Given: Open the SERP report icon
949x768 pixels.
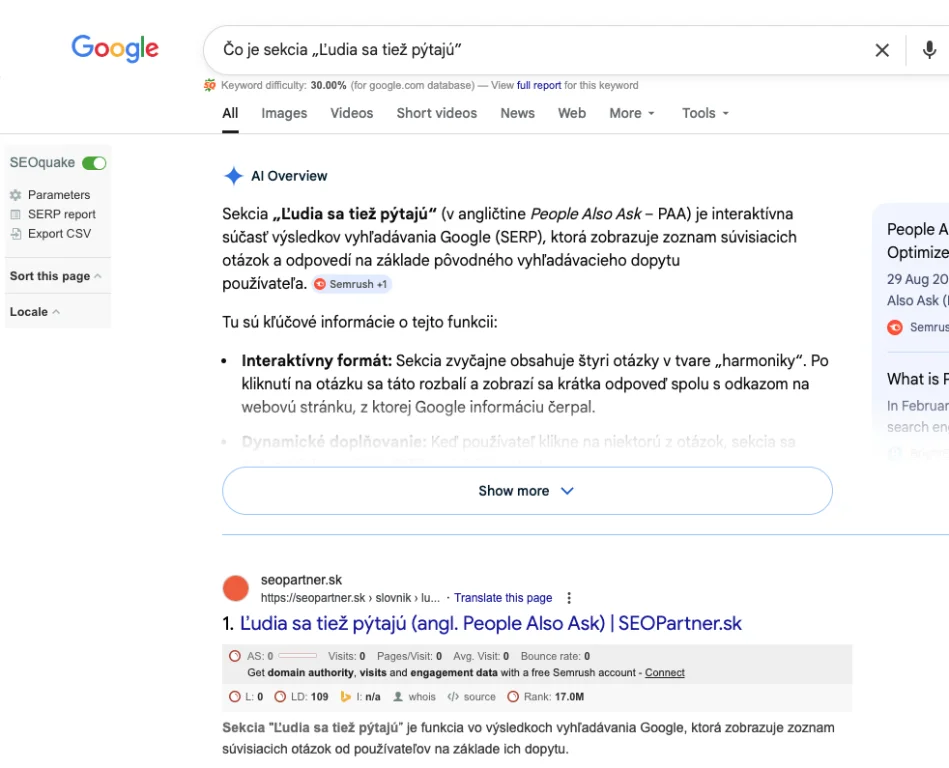Looking at the screenshot, I should (15, 214).
